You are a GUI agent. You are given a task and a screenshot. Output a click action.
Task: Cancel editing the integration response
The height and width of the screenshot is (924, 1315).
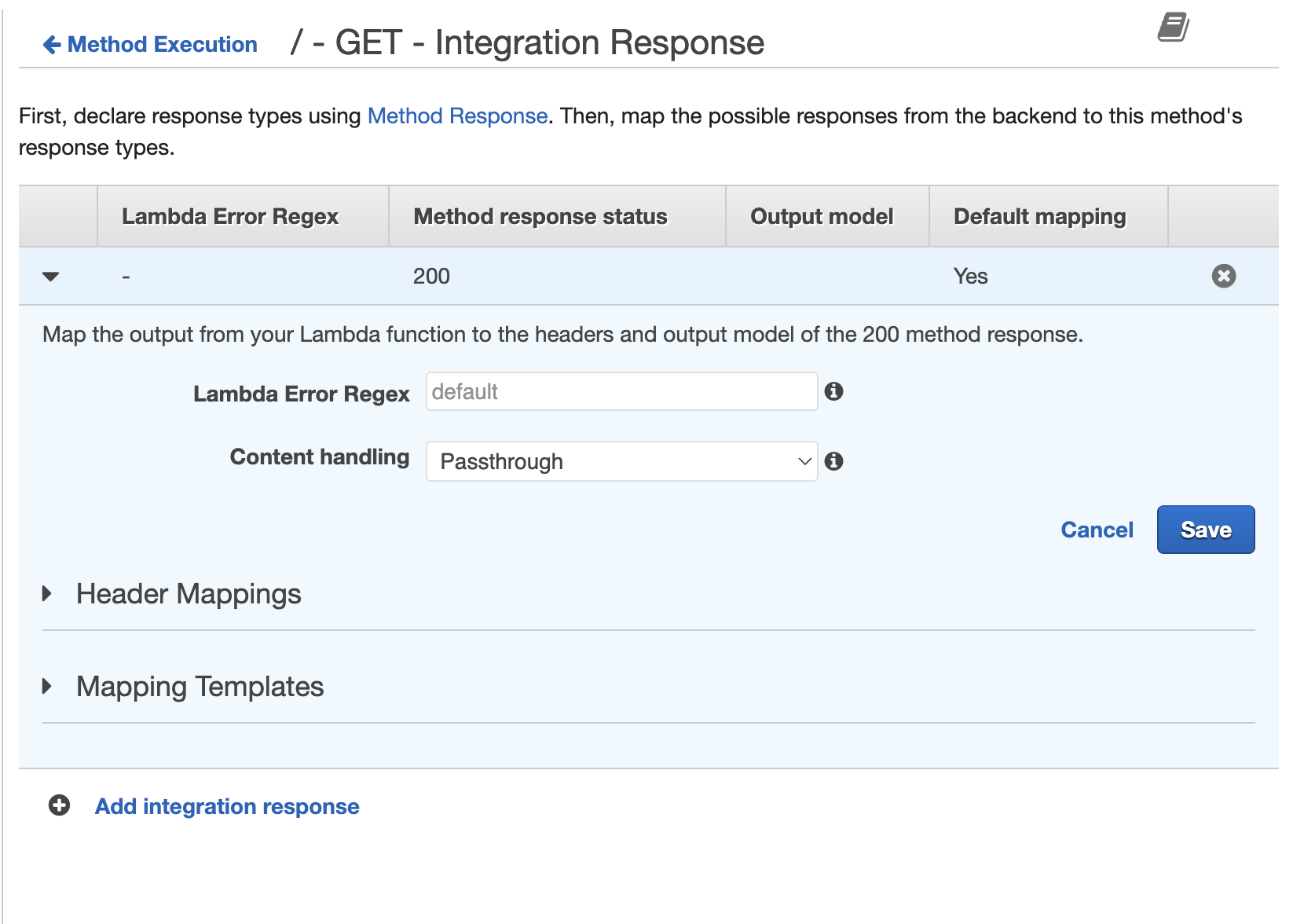point(1097,530)
